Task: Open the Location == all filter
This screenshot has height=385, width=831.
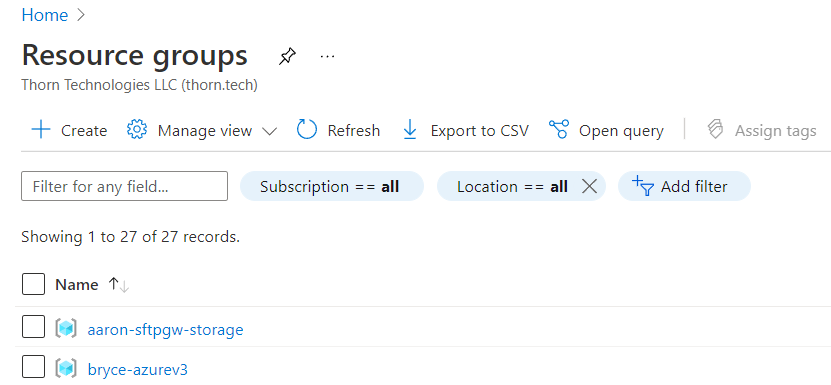Action: pyautogui.click(x=512, y=186)
